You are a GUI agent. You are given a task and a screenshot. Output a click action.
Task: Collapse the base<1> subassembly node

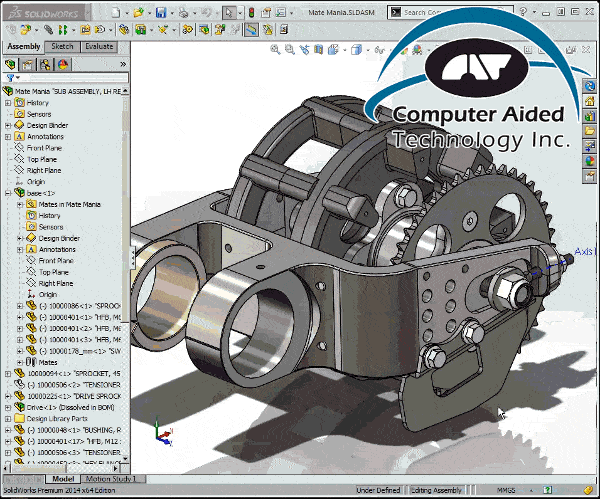point(8,193)
